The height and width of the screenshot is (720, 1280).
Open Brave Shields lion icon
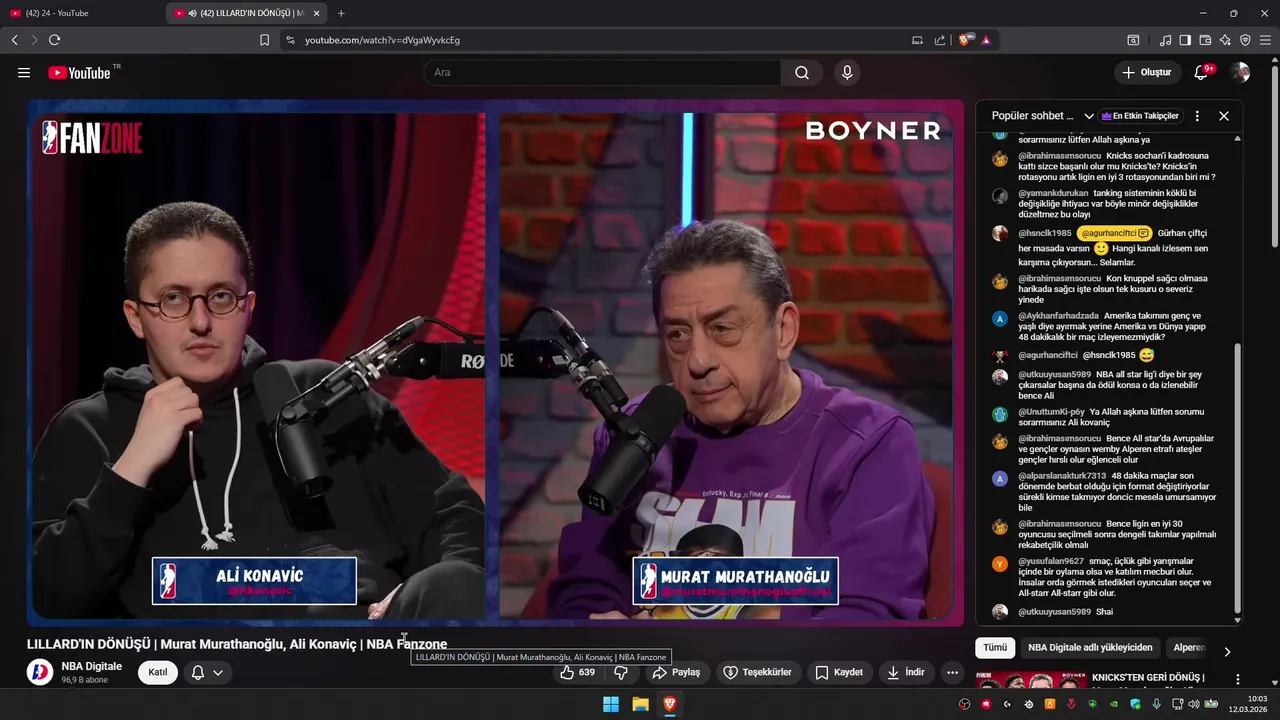pos(965,40)
